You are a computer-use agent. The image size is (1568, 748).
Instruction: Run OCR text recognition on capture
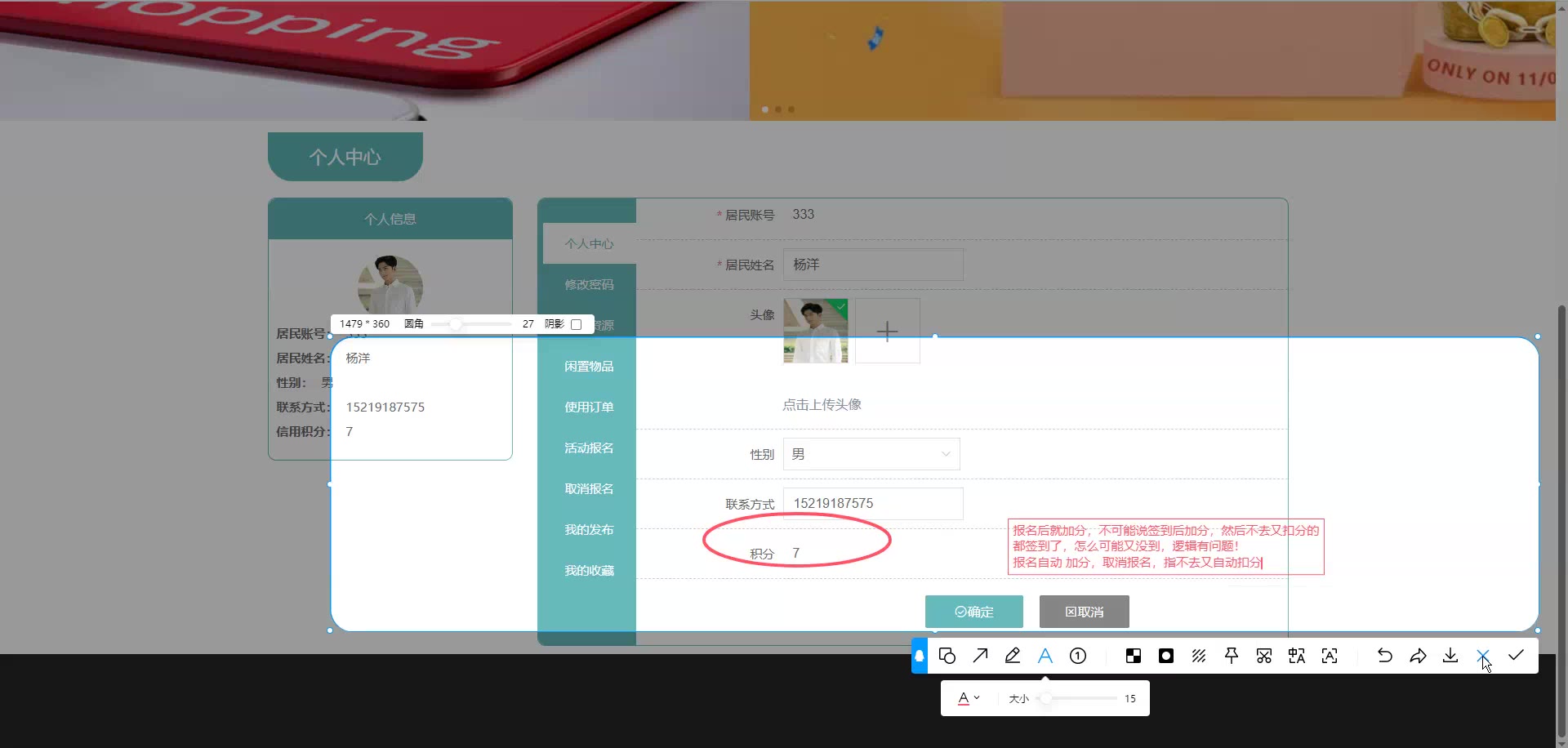pos(1330,656)
